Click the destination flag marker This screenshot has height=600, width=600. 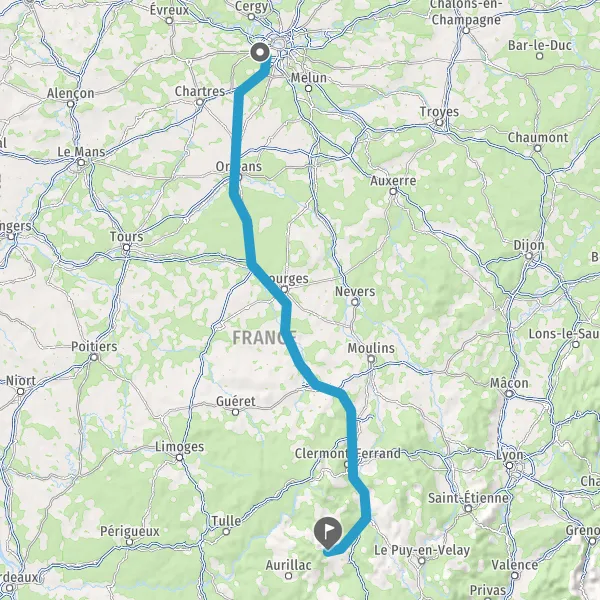click(328, 533)
